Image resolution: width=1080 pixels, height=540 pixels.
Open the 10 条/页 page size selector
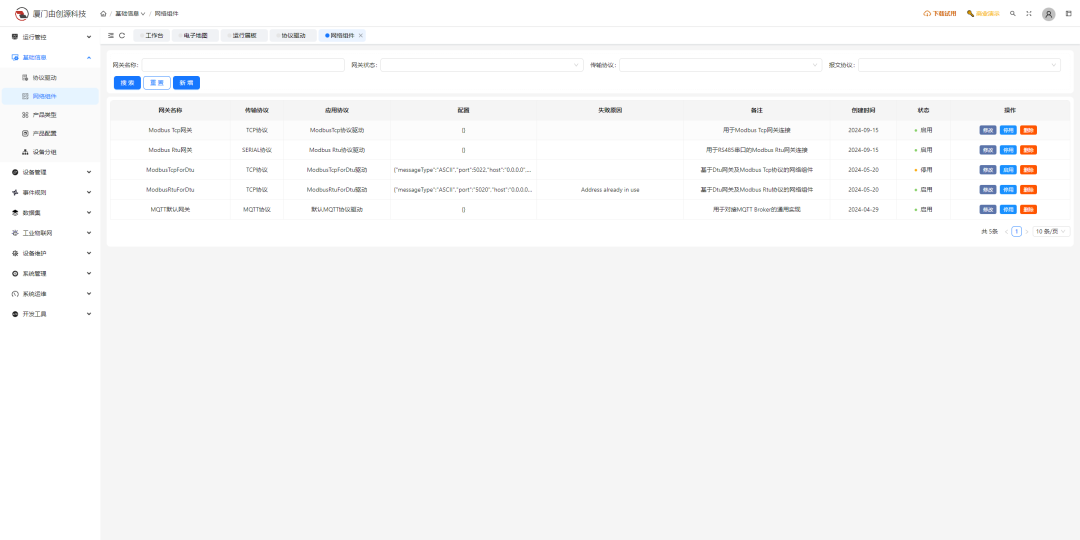1051,231
